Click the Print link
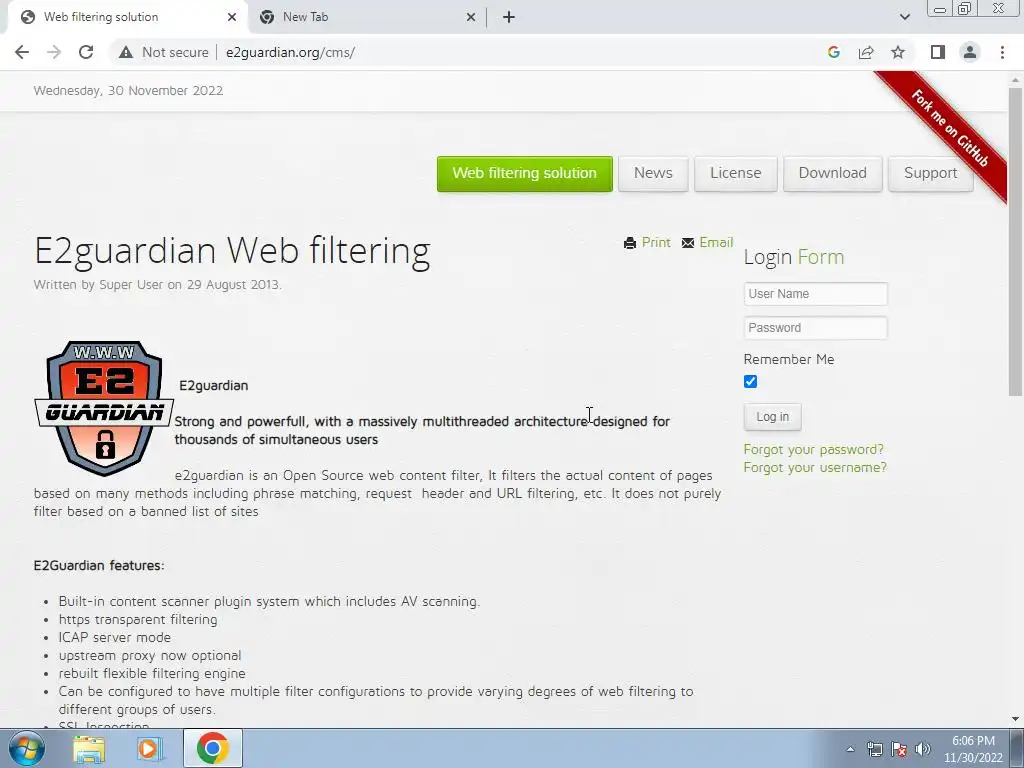Screen dimensions: 1024x768 (x=656, y=243)
